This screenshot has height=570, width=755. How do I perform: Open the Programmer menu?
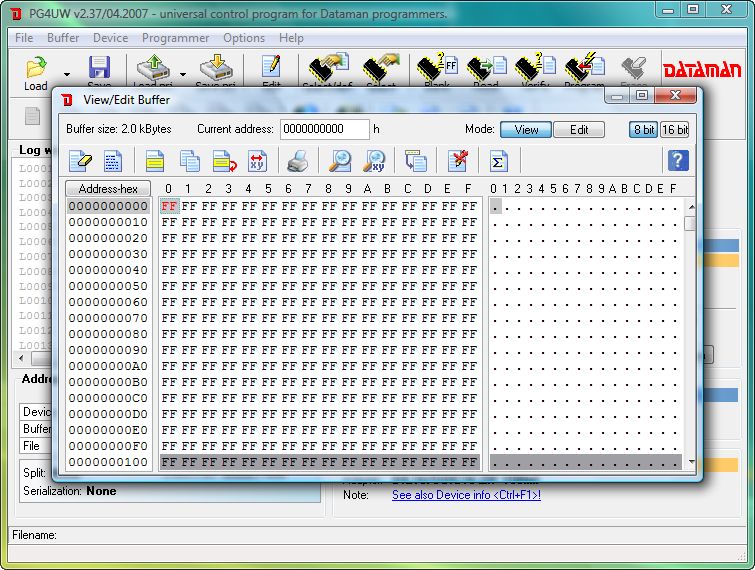[x=175, y=38]
